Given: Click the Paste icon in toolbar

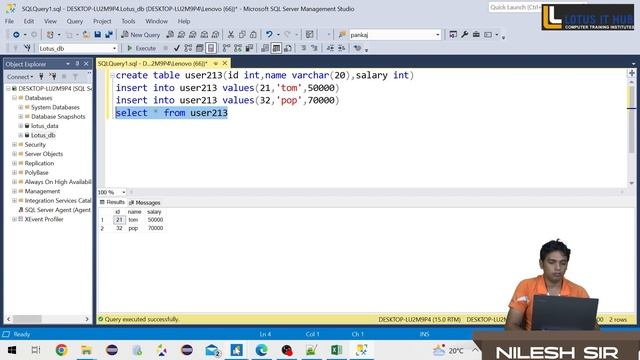Looking at the screenshot, I should click(253, 35).
